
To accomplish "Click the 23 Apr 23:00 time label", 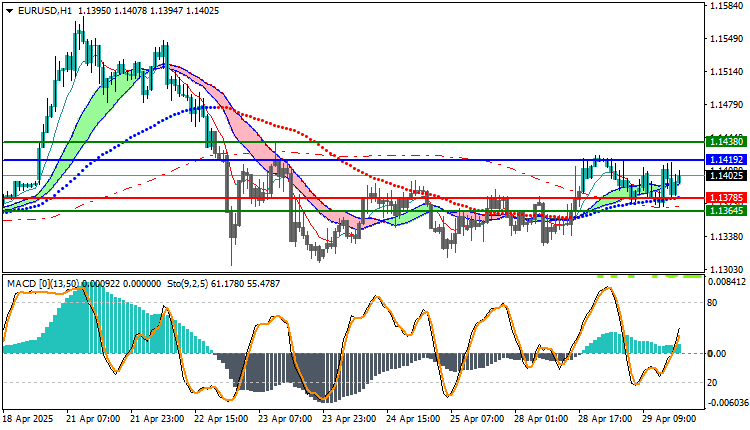I will (349, 419).
